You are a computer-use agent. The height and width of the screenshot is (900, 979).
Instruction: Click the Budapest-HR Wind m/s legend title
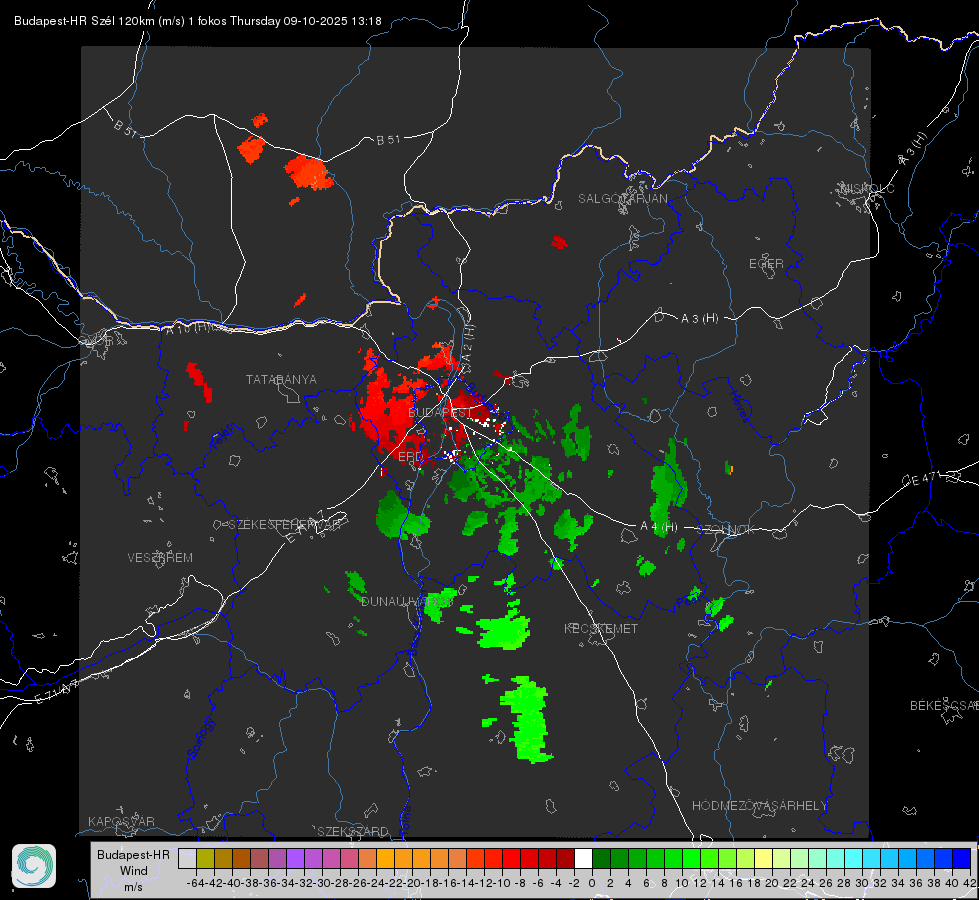pyautogui.click(x=133, y=871)
